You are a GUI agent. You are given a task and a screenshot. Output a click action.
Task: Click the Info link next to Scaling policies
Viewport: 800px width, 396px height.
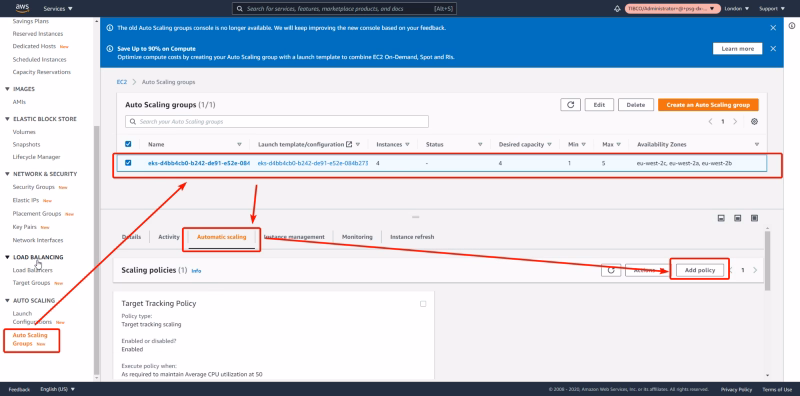click(196, 271)
